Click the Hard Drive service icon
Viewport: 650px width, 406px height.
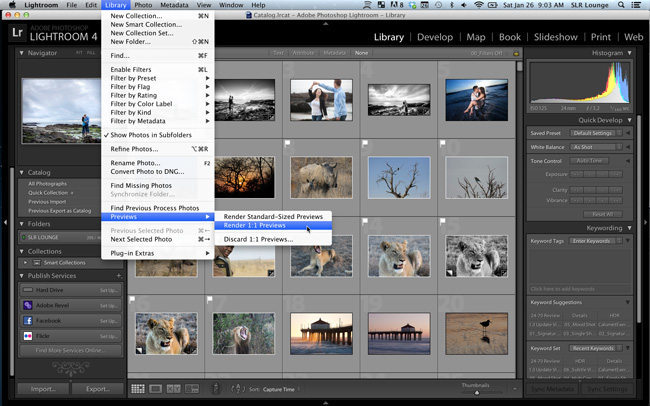click(x=28, y=290)
